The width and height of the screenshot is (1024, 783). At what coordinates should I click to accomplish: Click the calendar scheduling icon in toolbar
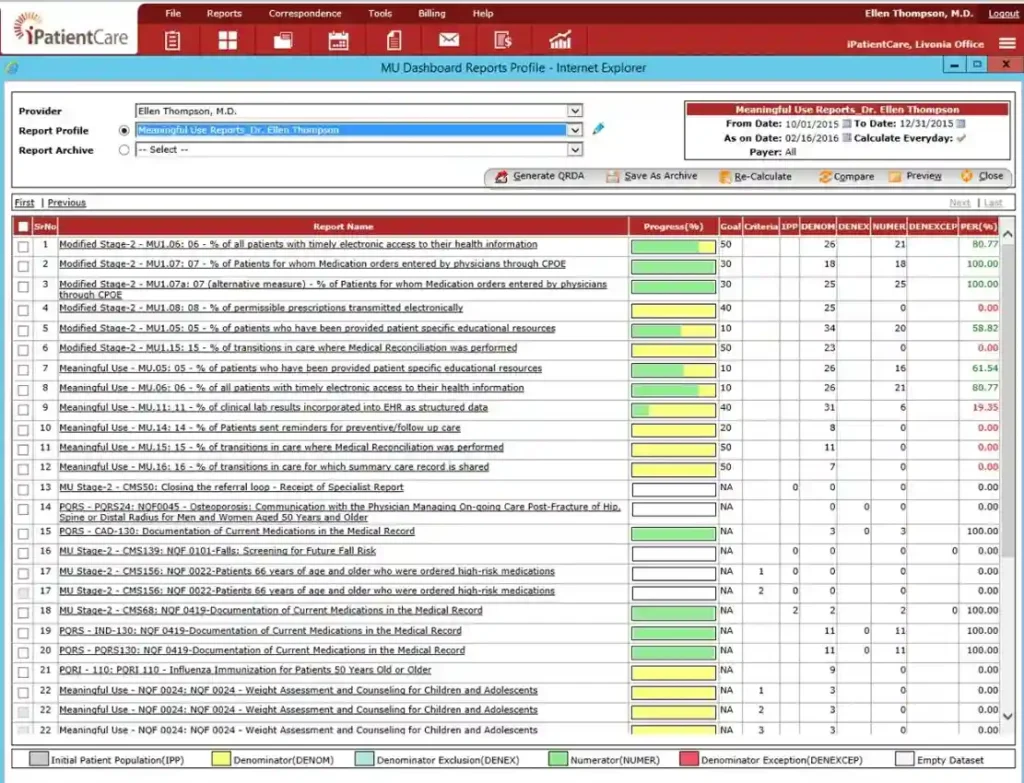click(338, 40)
